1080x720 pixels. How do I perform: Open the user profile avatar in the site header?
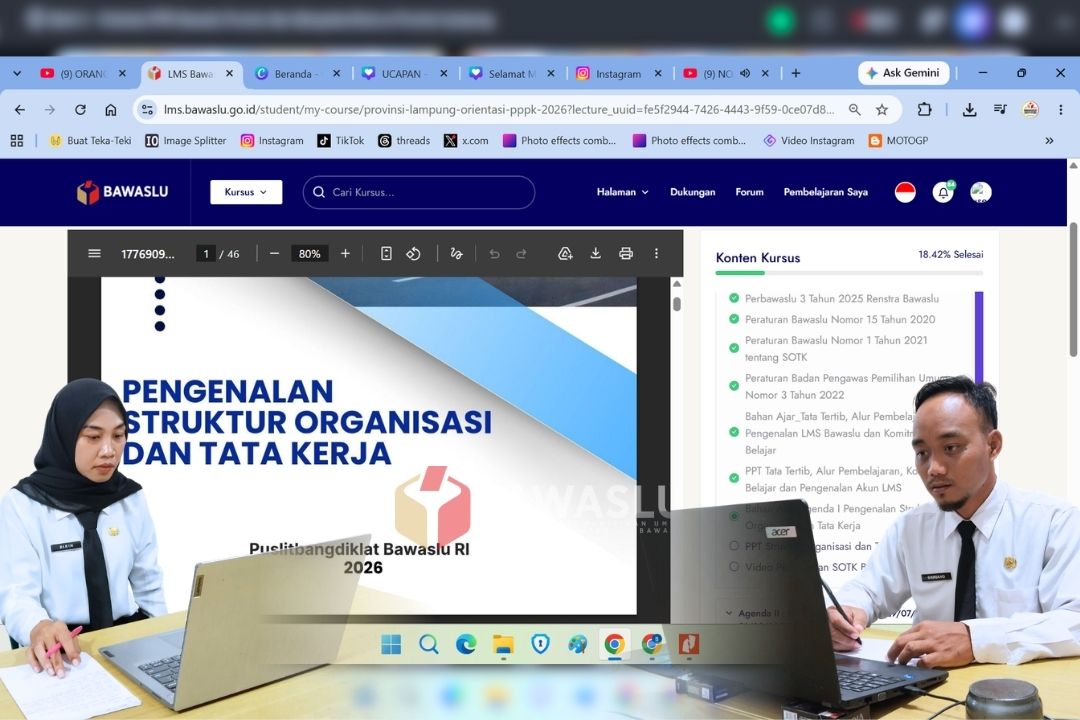tap(981, 192)
